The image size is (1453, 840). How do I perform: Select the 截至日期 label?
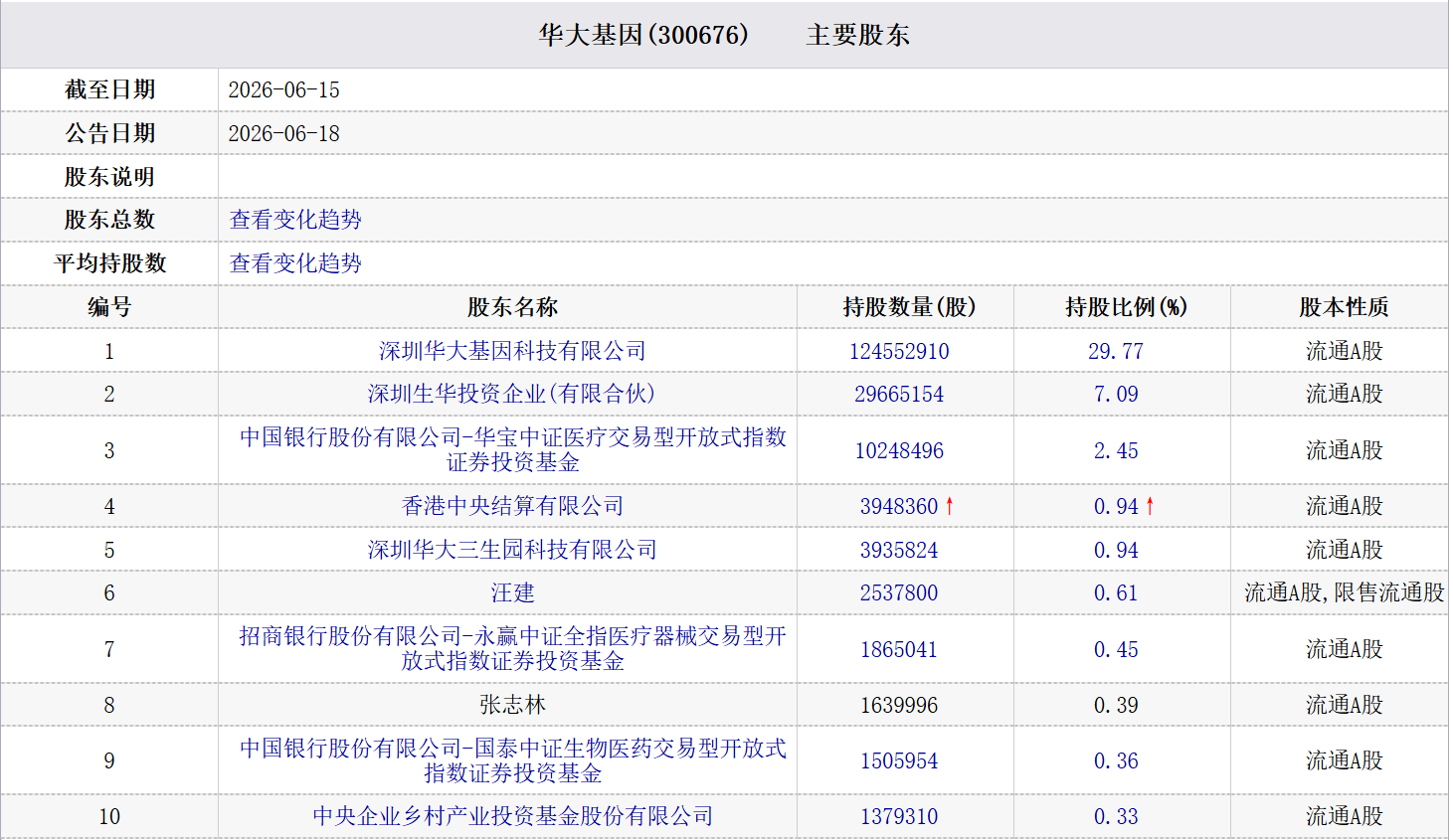point(109,89)
